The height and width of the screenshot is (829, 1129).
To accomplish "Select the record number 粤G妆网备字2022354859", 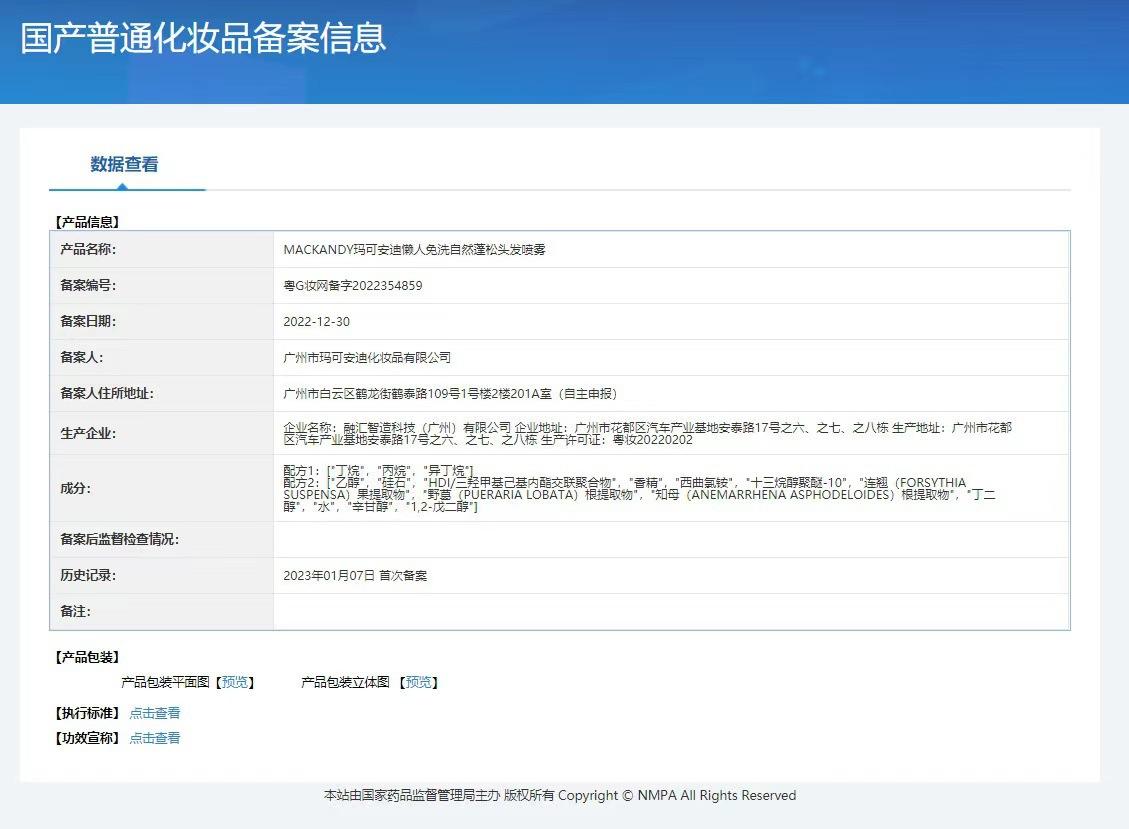I will [353, 286].
